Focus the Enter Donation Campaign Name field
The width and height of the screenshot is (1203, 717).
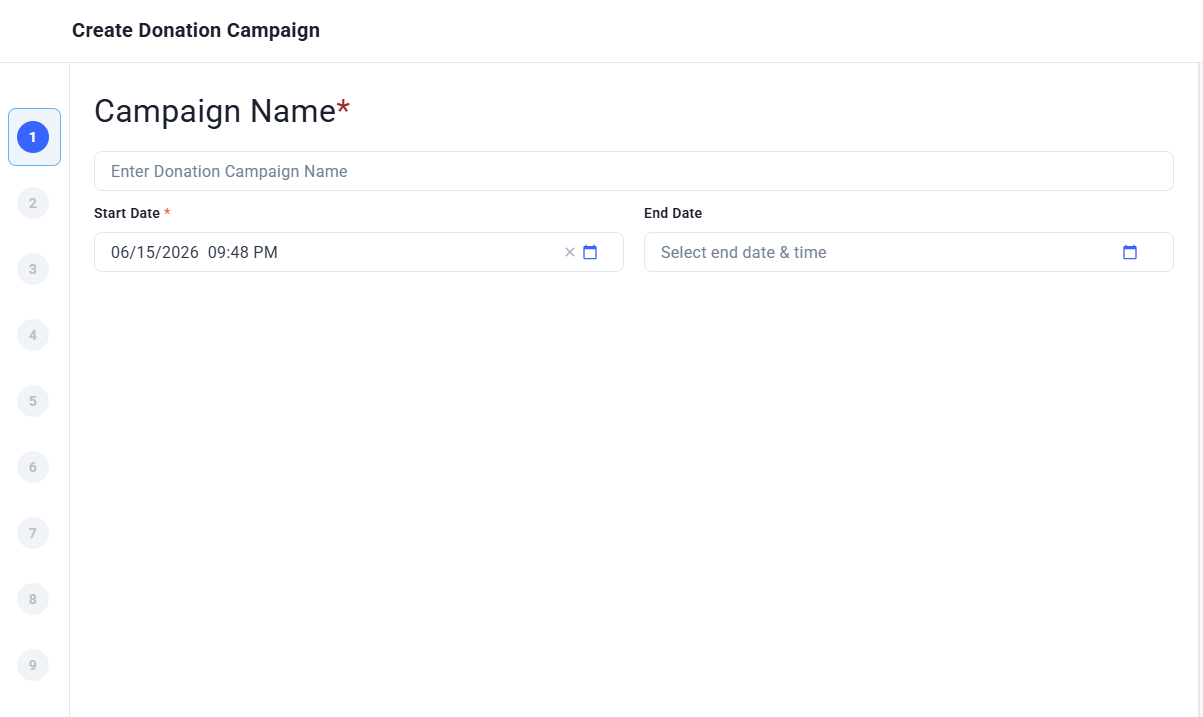pos(634,171)
